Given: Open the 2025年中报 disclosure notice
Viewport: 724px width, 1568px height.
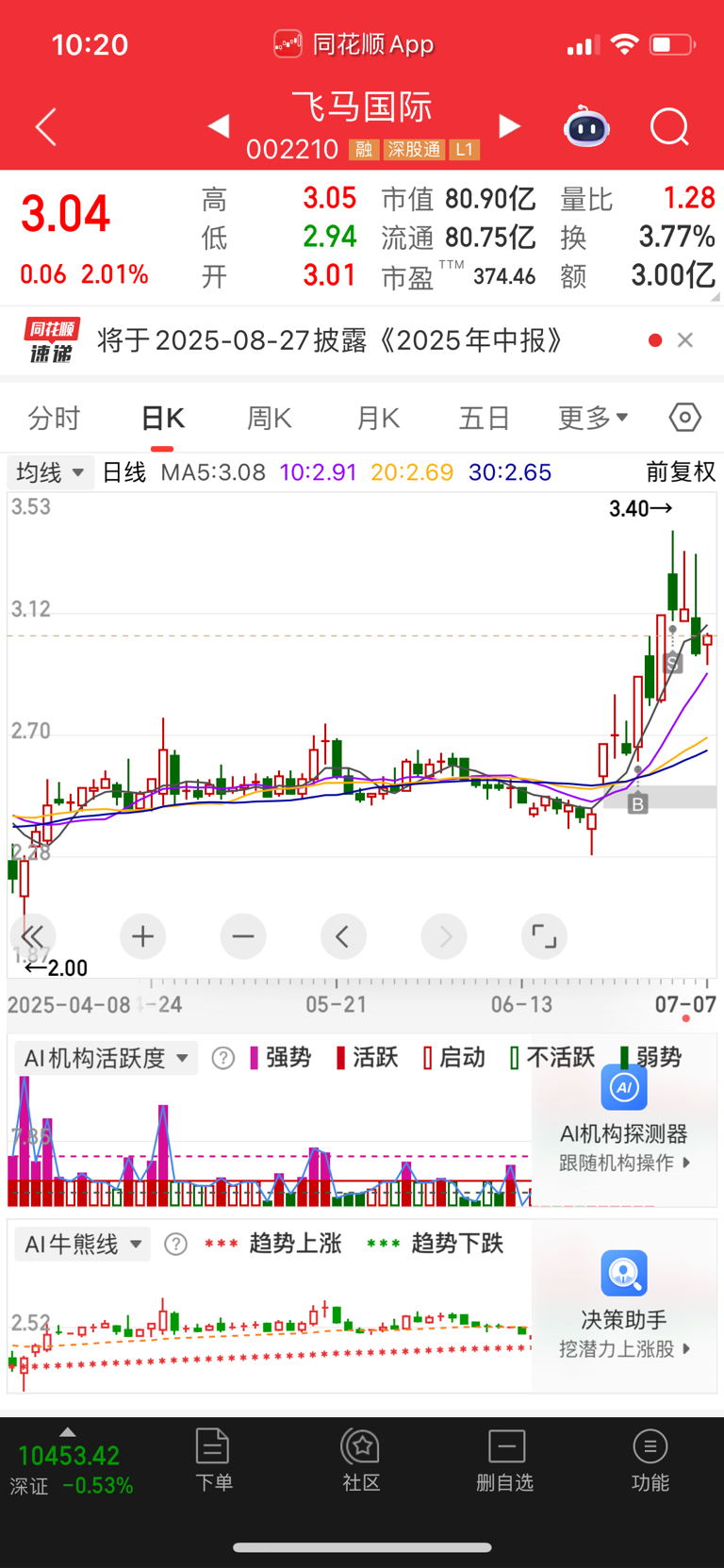Looking at the screenshot, I should 330,340.
